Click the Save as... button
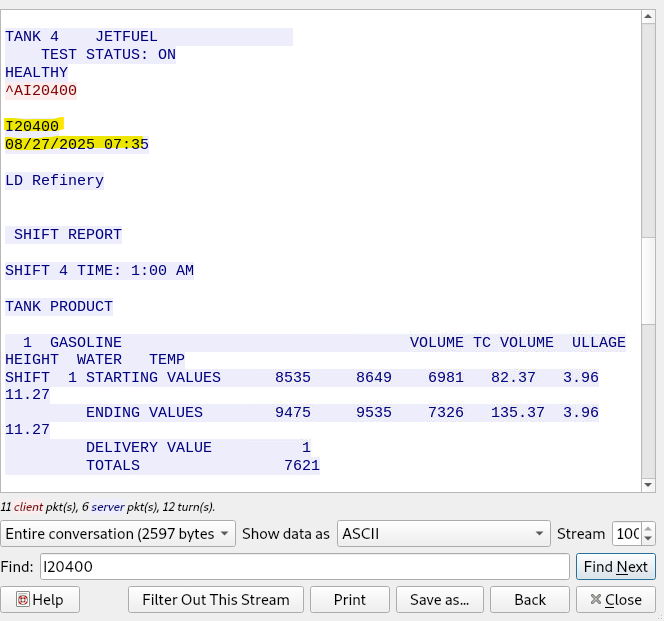 (440, 600)
